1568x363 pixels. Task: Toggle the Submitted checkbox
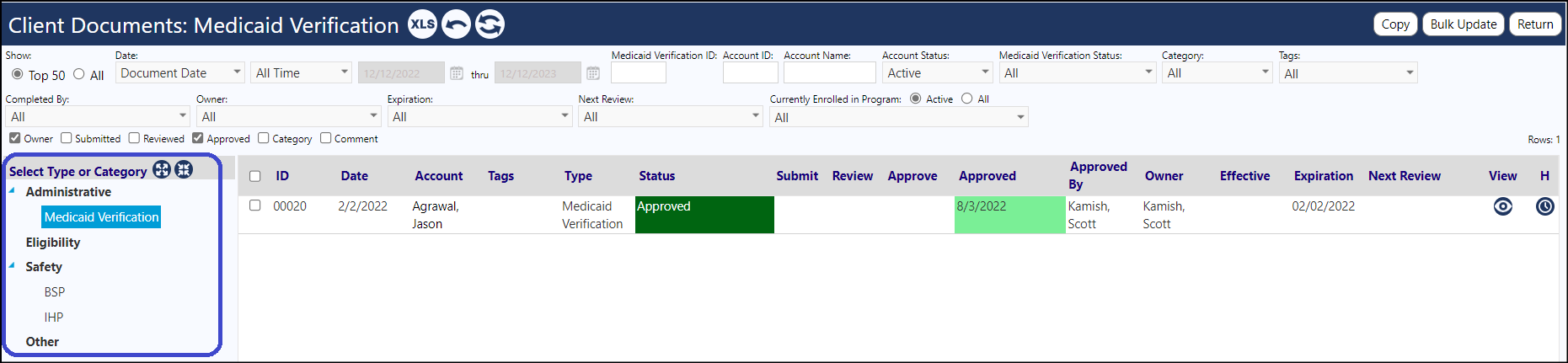tap(67, 138)
